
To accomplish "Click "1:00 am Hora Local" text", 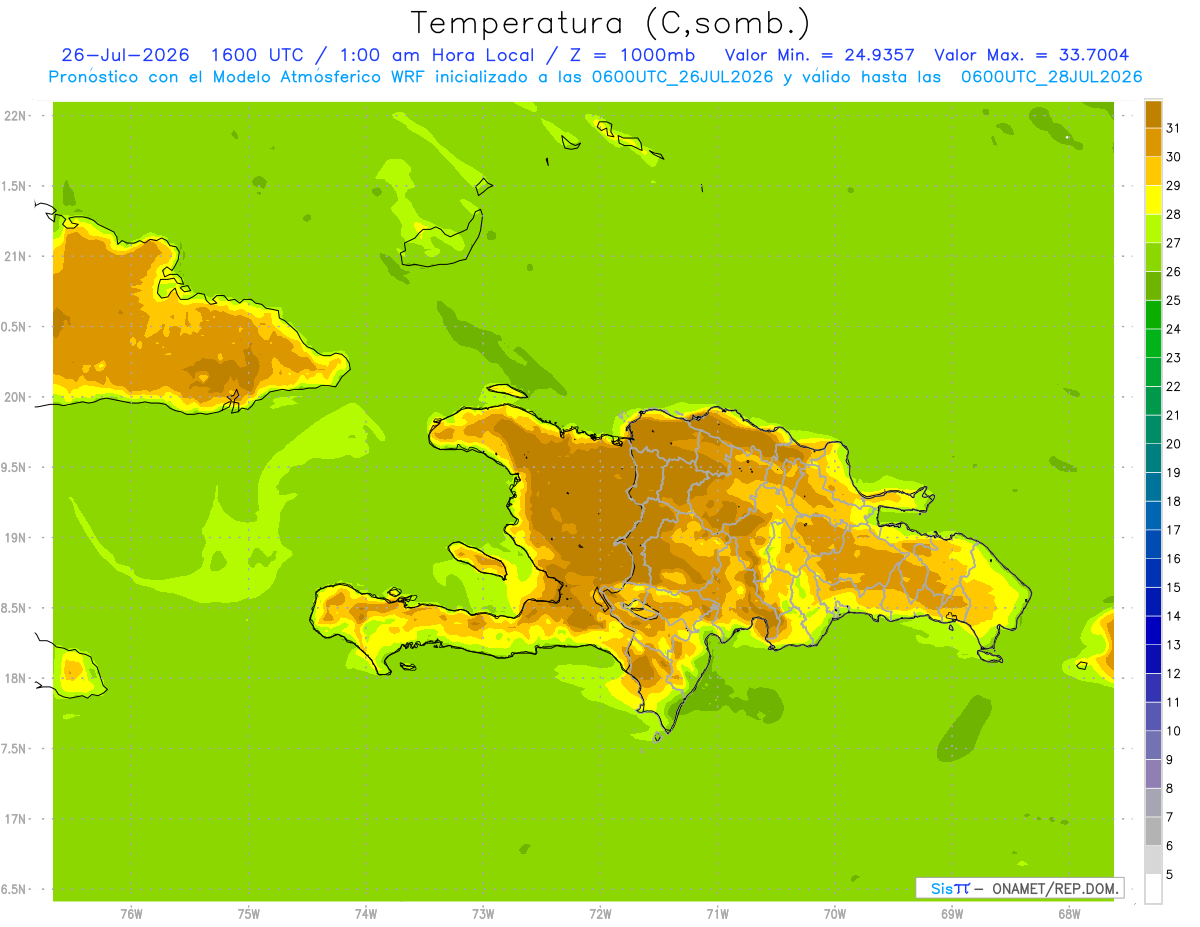I will tap(438, 55).
